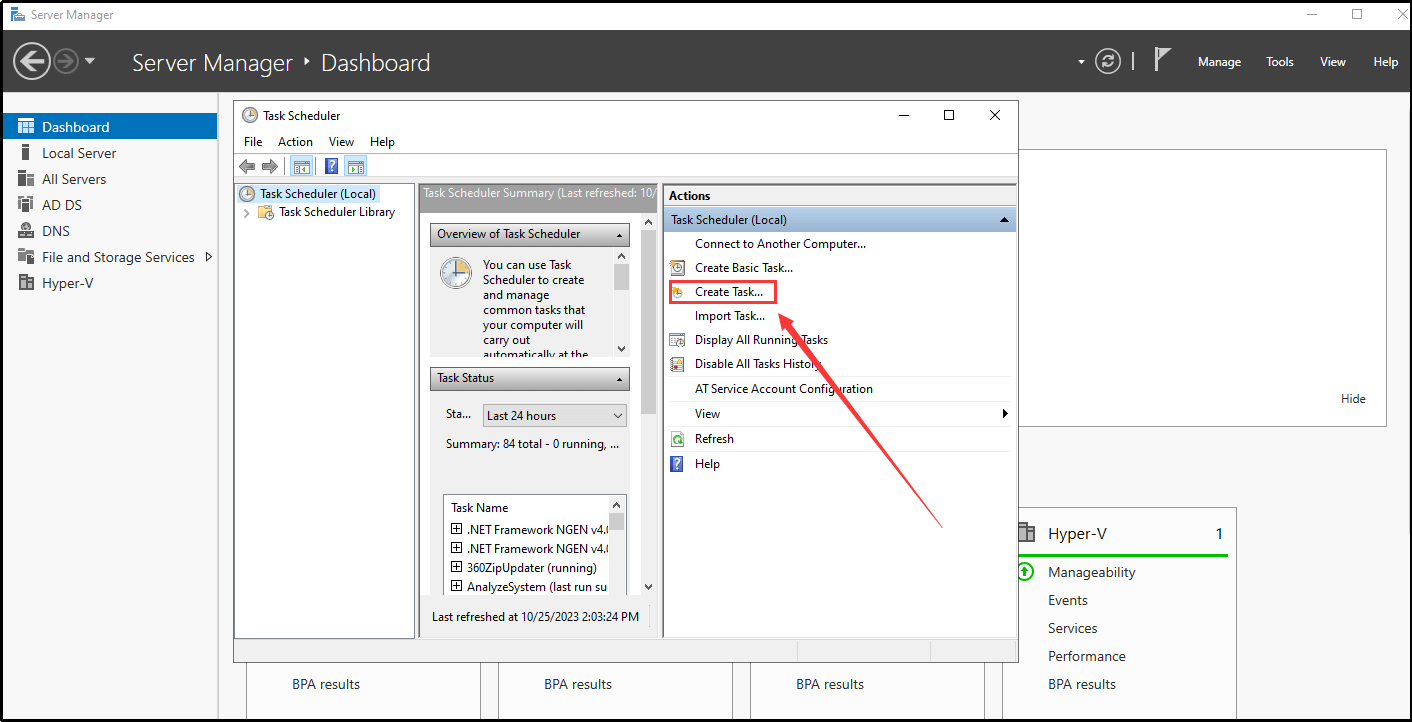Open the notifications flag icon

pyautogui.click(x=1162, y=60)
